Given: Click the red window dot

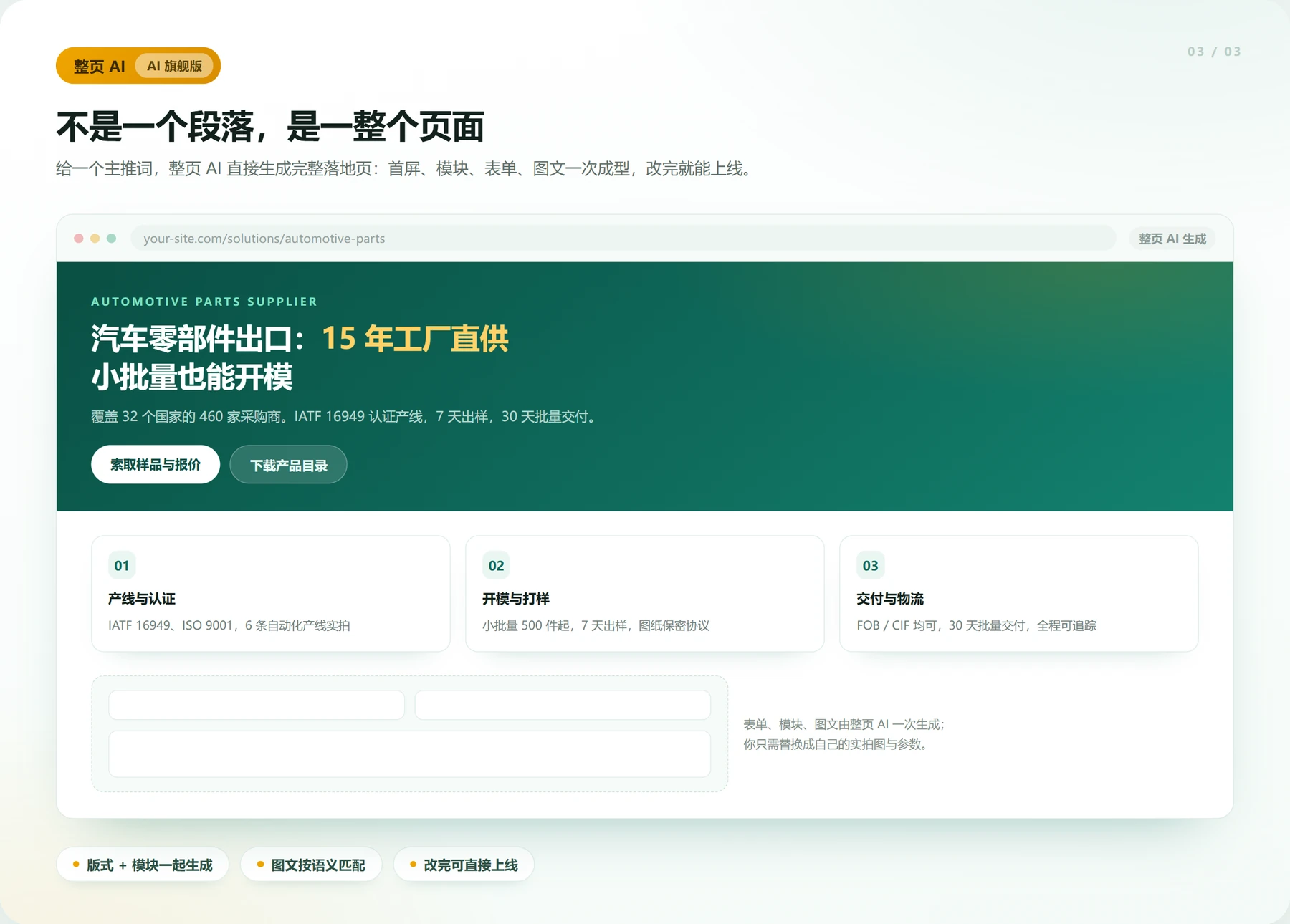Looking at the screenshot, I should tap(79, 239).
